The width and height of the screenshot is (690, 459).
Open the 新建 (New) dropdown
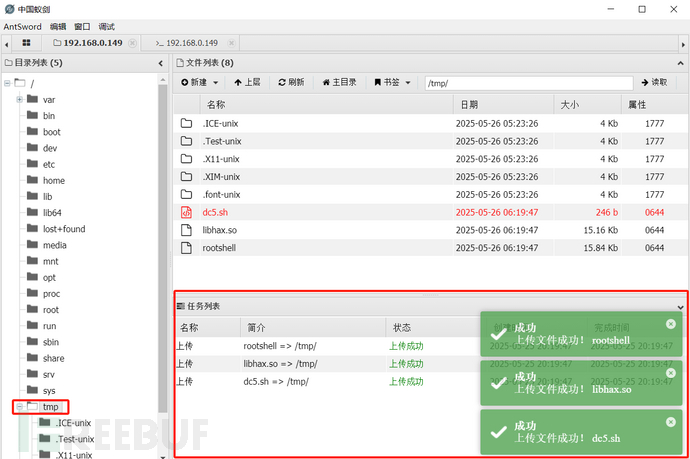tap(199, 82)
